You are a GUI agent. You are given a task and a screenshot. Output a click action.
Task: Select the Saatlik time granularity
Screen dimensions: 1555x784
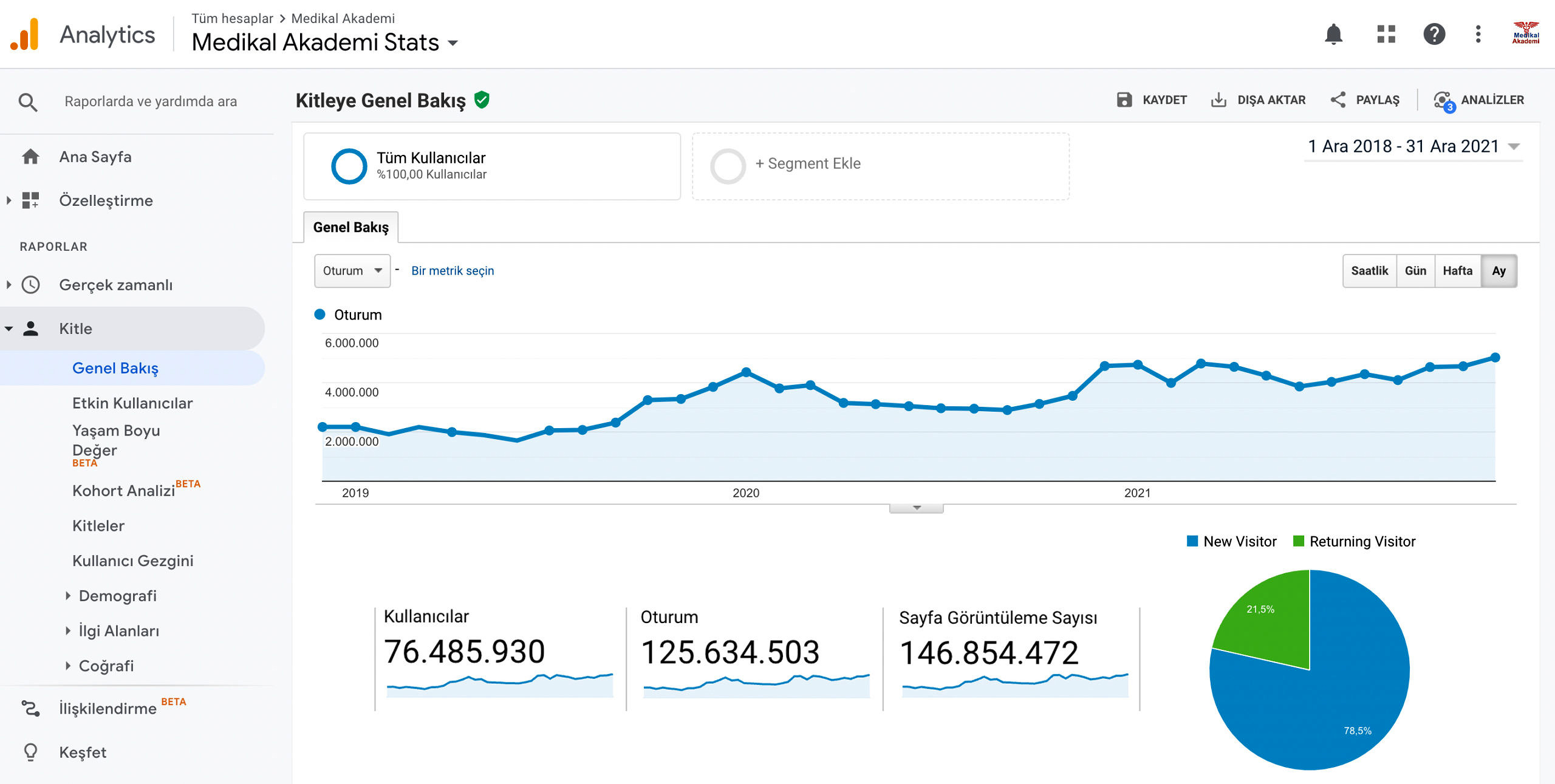tap(1369, 271)
